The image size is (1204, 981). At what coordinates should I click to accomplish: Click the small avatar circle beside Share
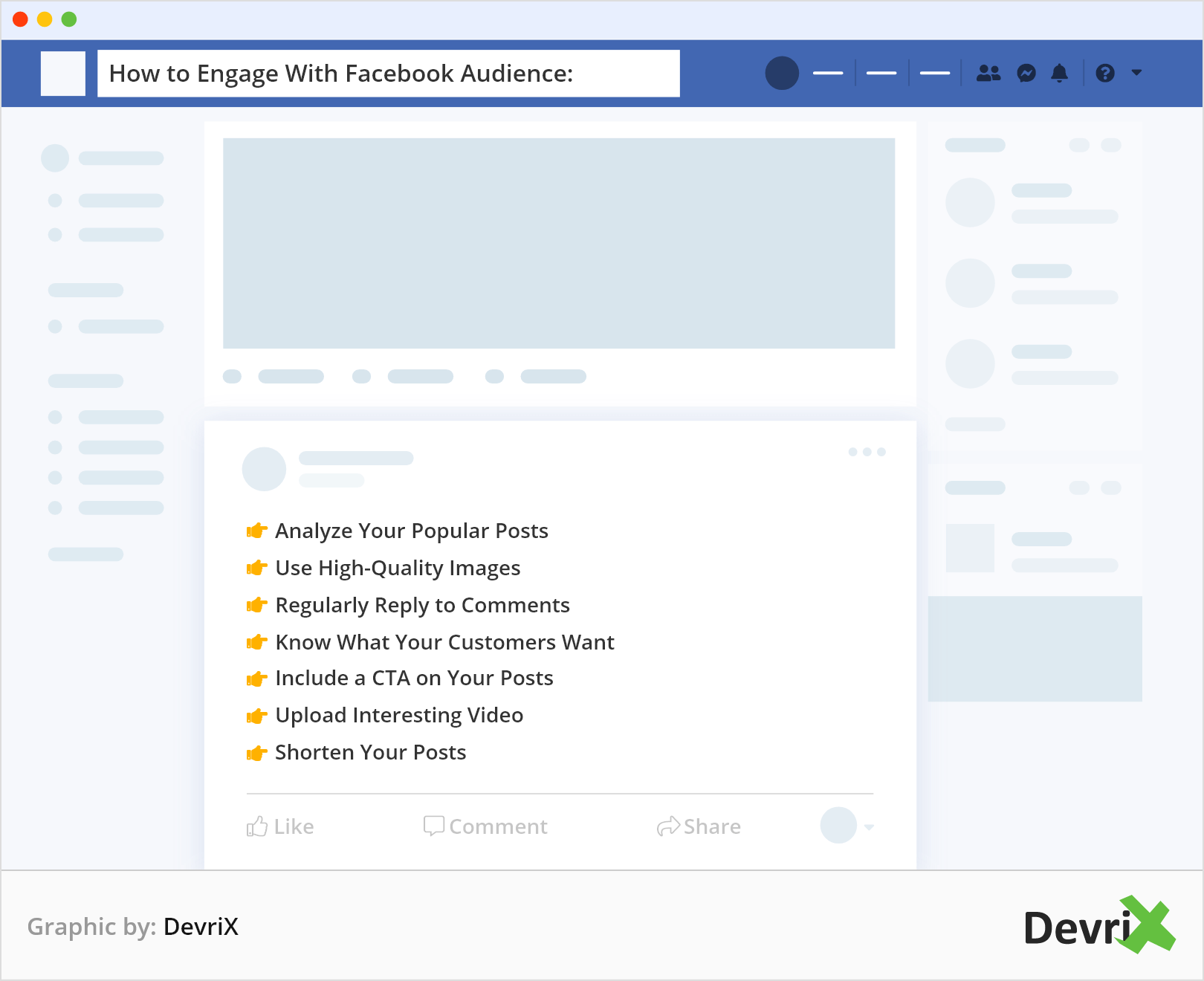pyautogui.click(x=838, y=825)
